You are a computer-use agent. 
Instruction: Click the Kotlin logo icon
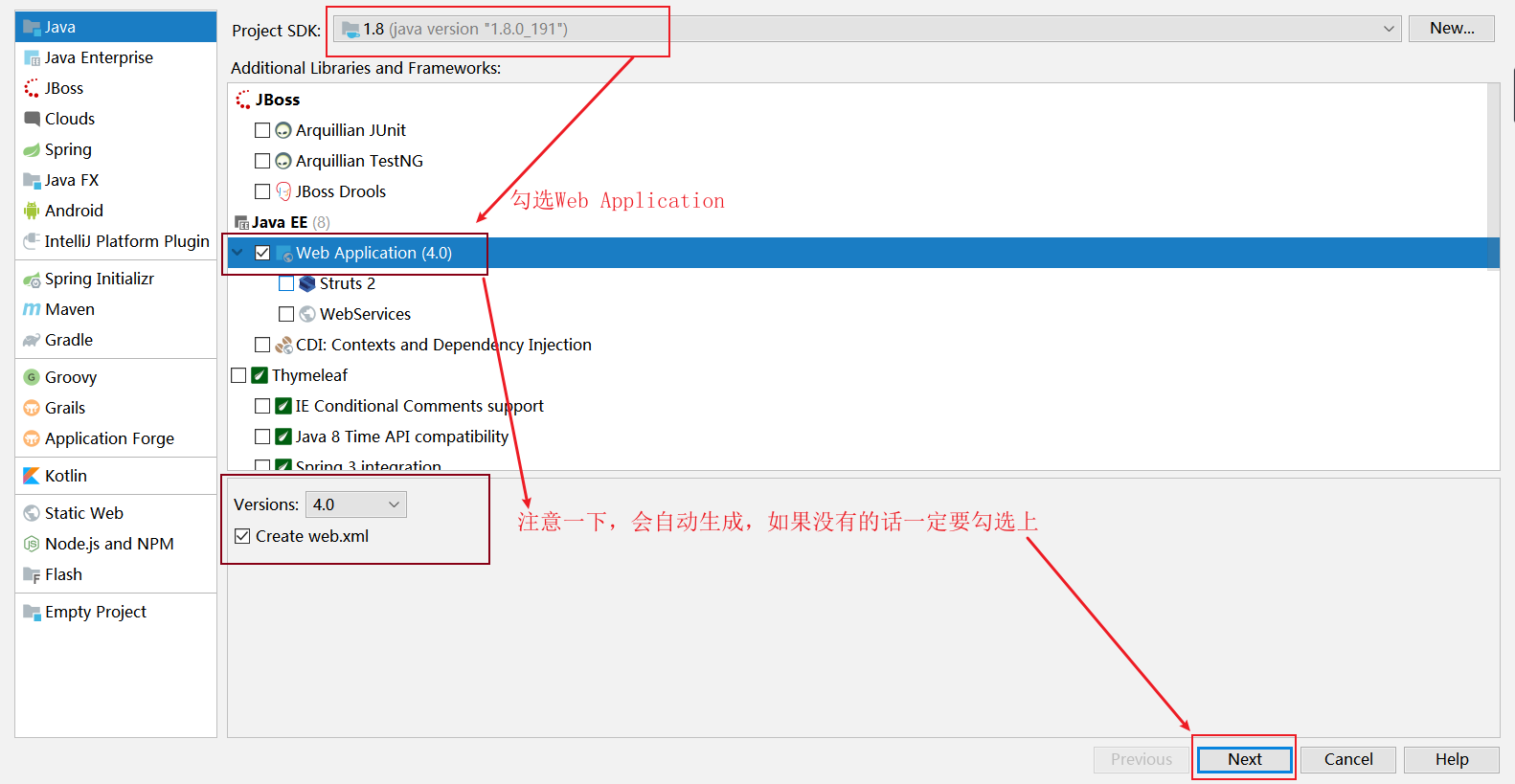coord(32,476)
